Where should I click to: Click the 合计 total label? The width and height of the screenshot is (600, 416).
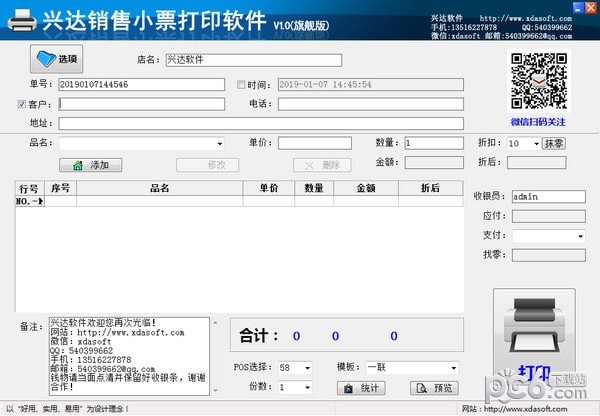click(x=259, y=336)
